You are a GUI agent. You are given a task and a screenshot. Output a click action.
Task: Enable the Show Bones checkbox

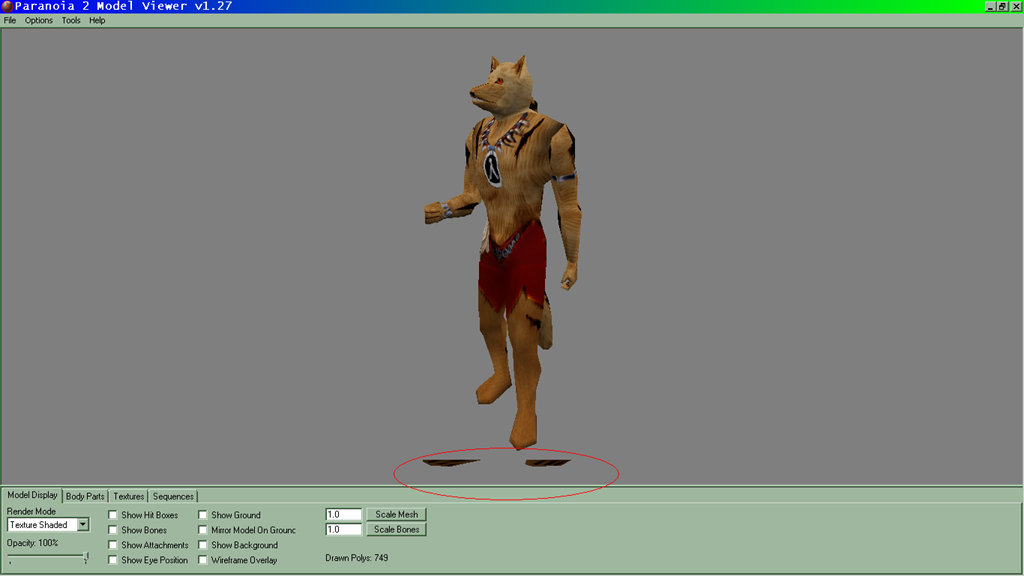113,530
